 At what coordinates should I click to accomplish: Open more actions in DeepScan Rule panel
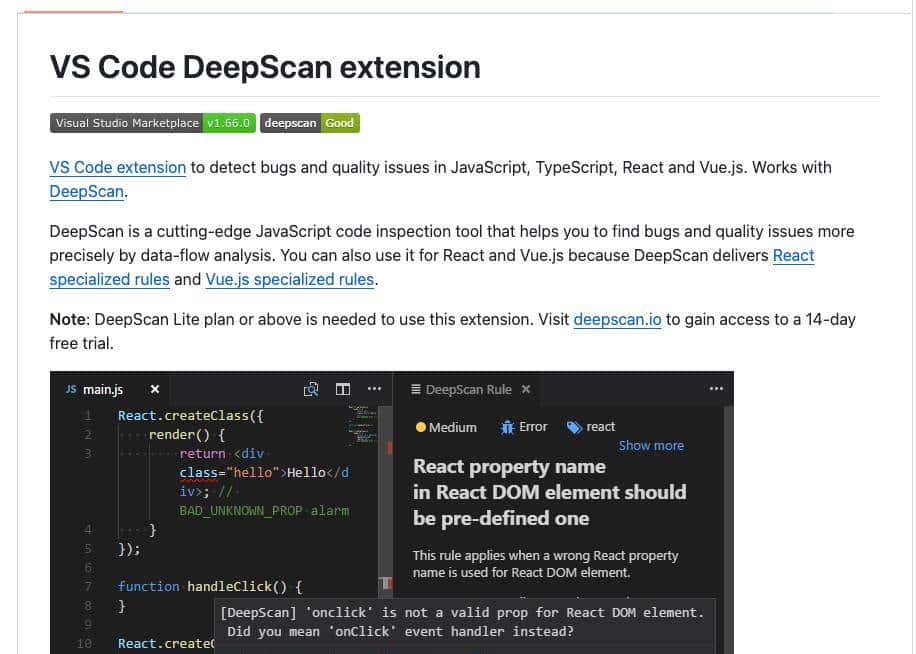(716, 389)
